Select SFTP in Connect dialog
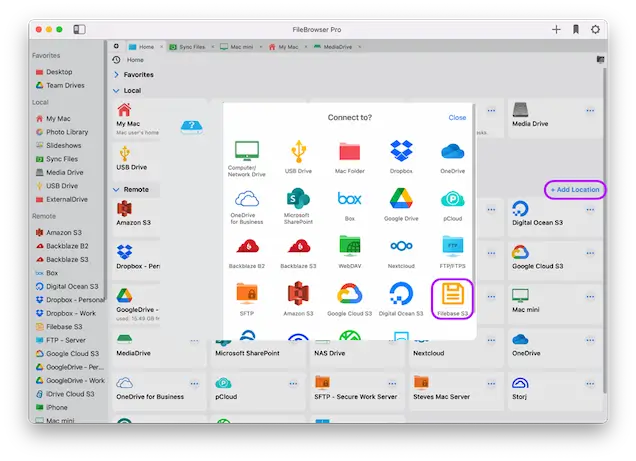 247,300
